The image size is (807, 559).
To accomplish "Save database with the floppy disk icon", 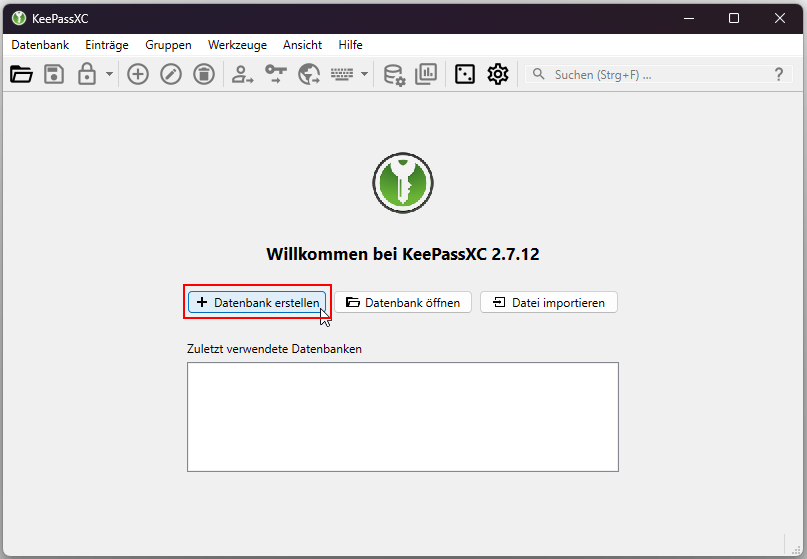I will (x=54, y=75).
